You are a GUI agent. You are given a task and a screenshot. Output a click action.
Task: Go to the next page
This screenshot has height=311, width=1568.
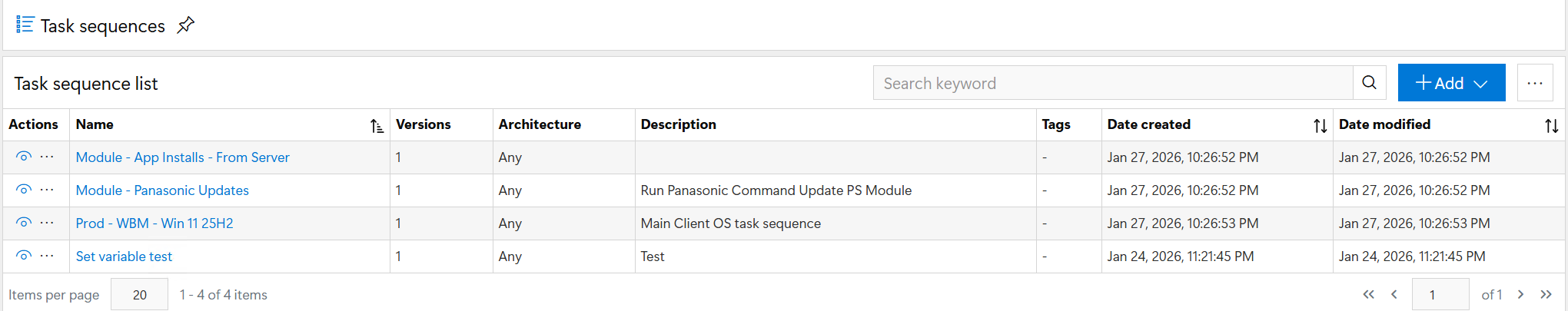(1520, 294)
